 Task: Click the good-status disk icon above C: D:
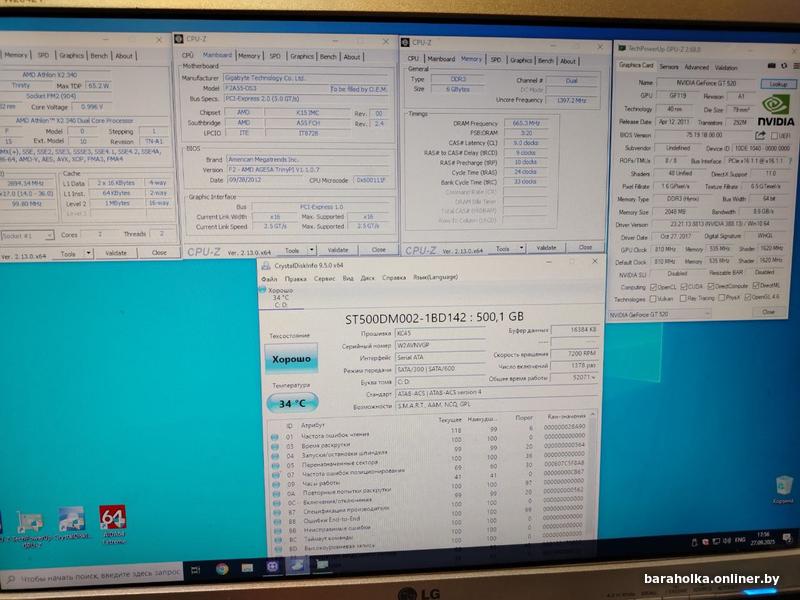click(262, 289)
